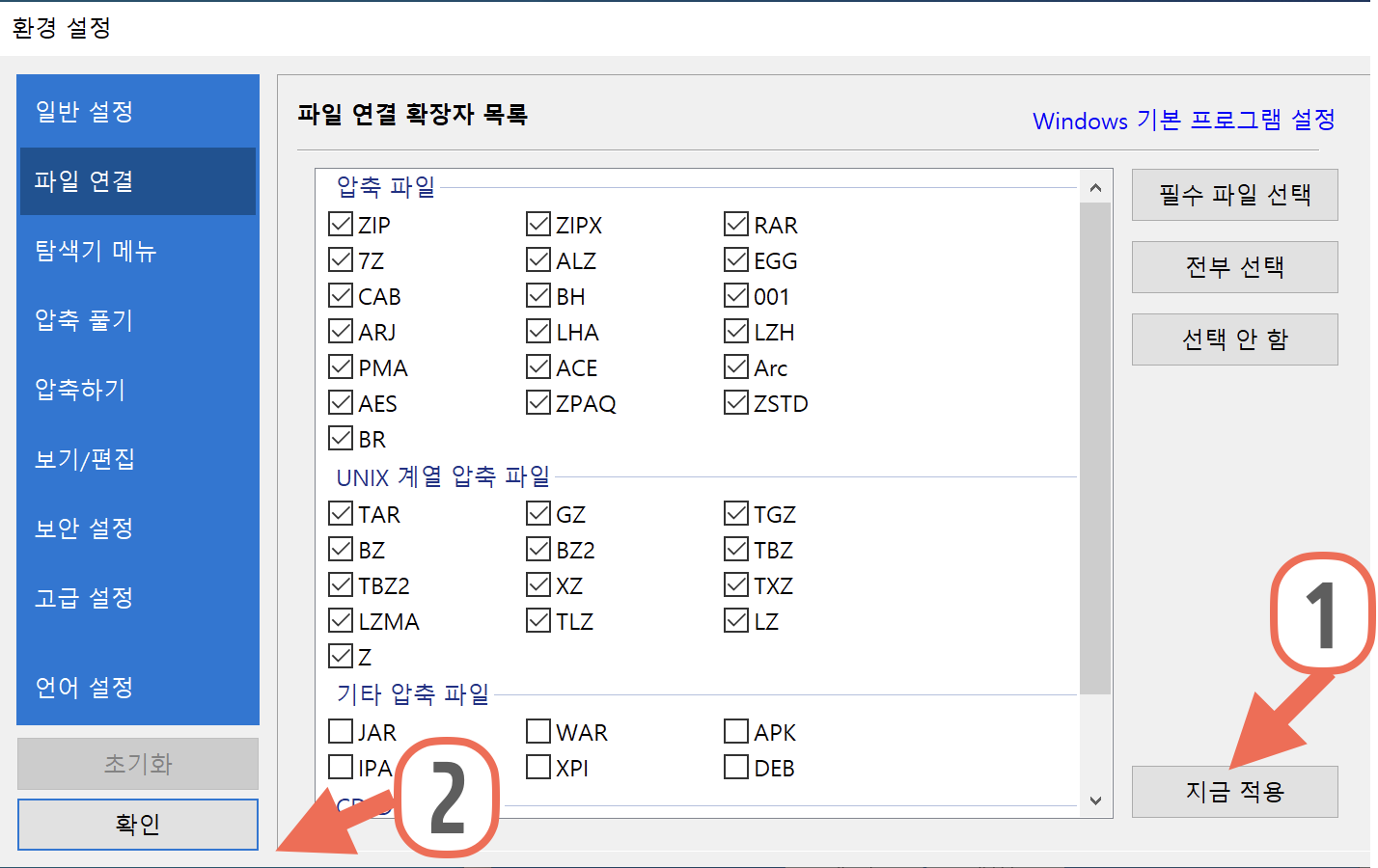Open the 압축하기 settings page

click(x=138, y=390)
